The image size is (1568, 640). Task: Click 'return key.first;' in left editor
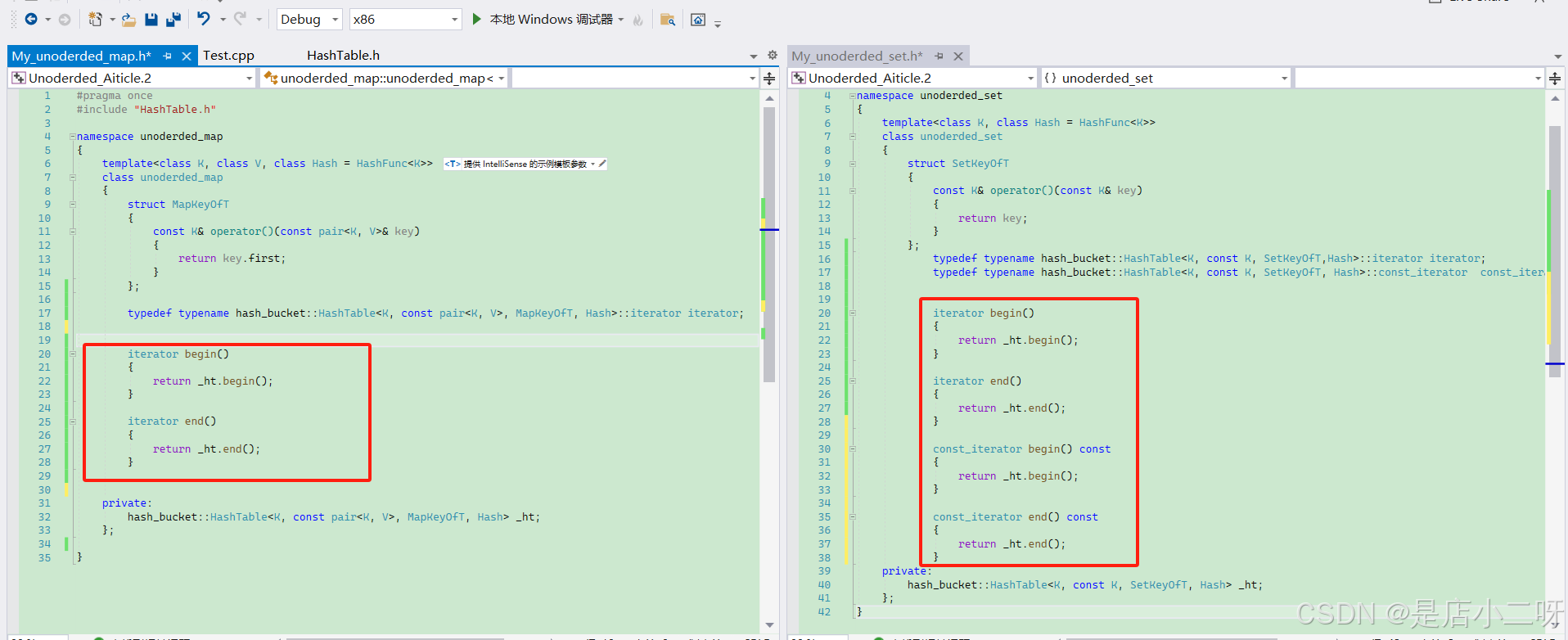tap(232, 259)
